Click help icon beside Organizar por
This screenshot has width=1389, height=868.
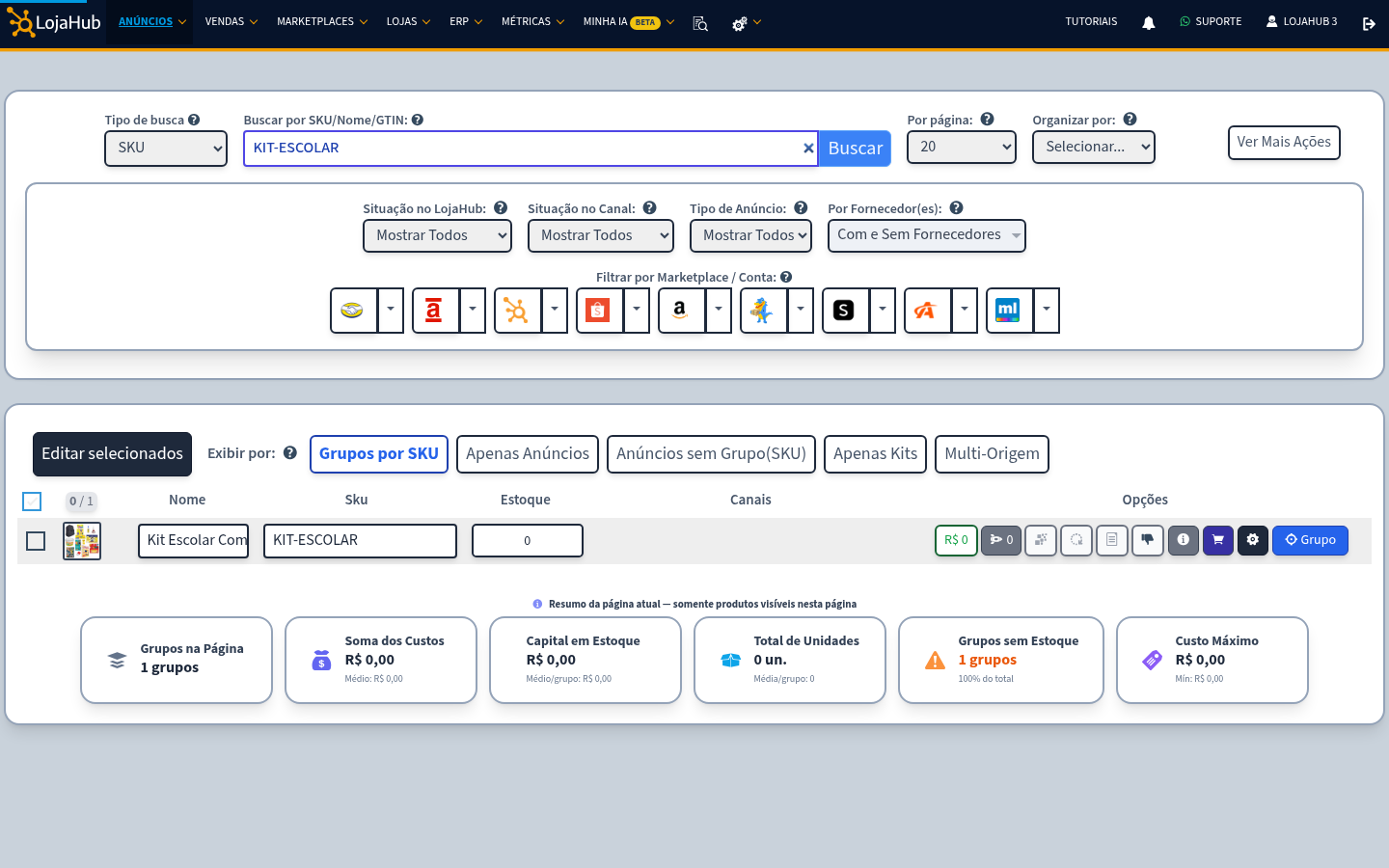pos(1130,120)
